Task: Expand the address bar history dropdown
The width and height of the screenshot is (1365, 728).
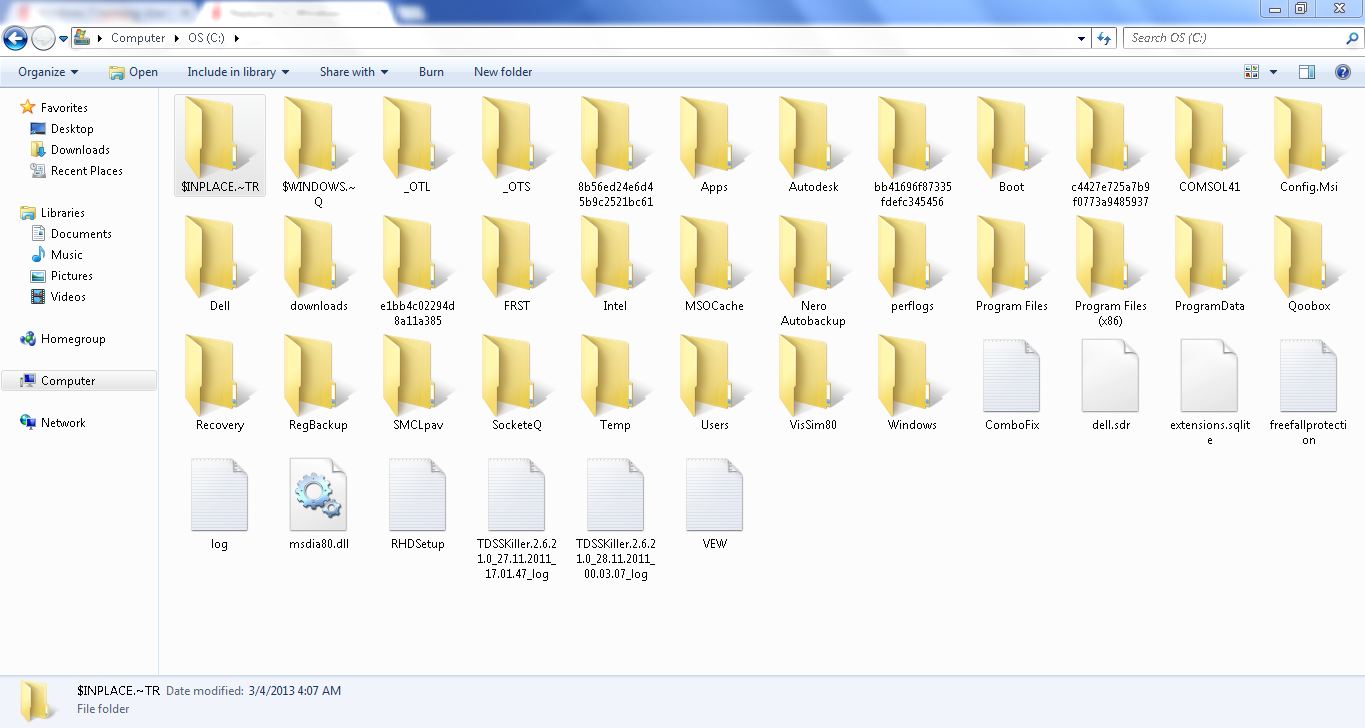Action: pyautogui.click(x=1082, y=38)
